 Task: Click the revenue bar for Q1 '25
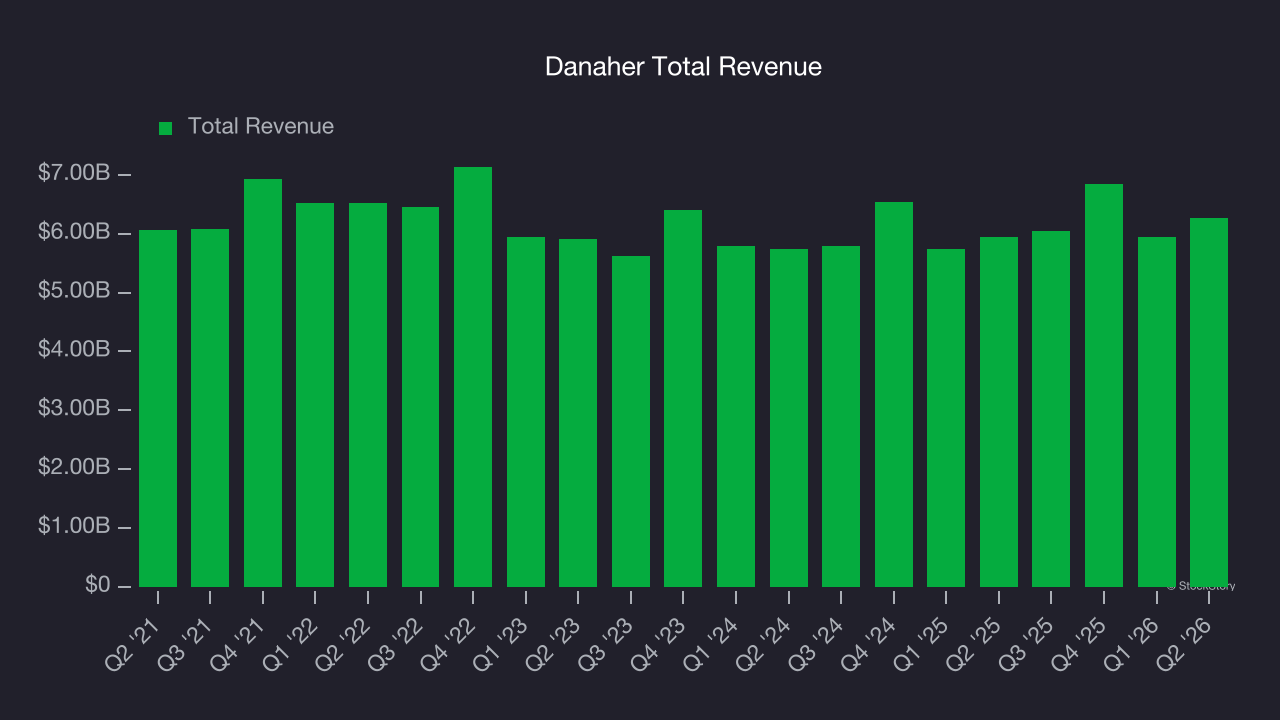coord(946,418)
